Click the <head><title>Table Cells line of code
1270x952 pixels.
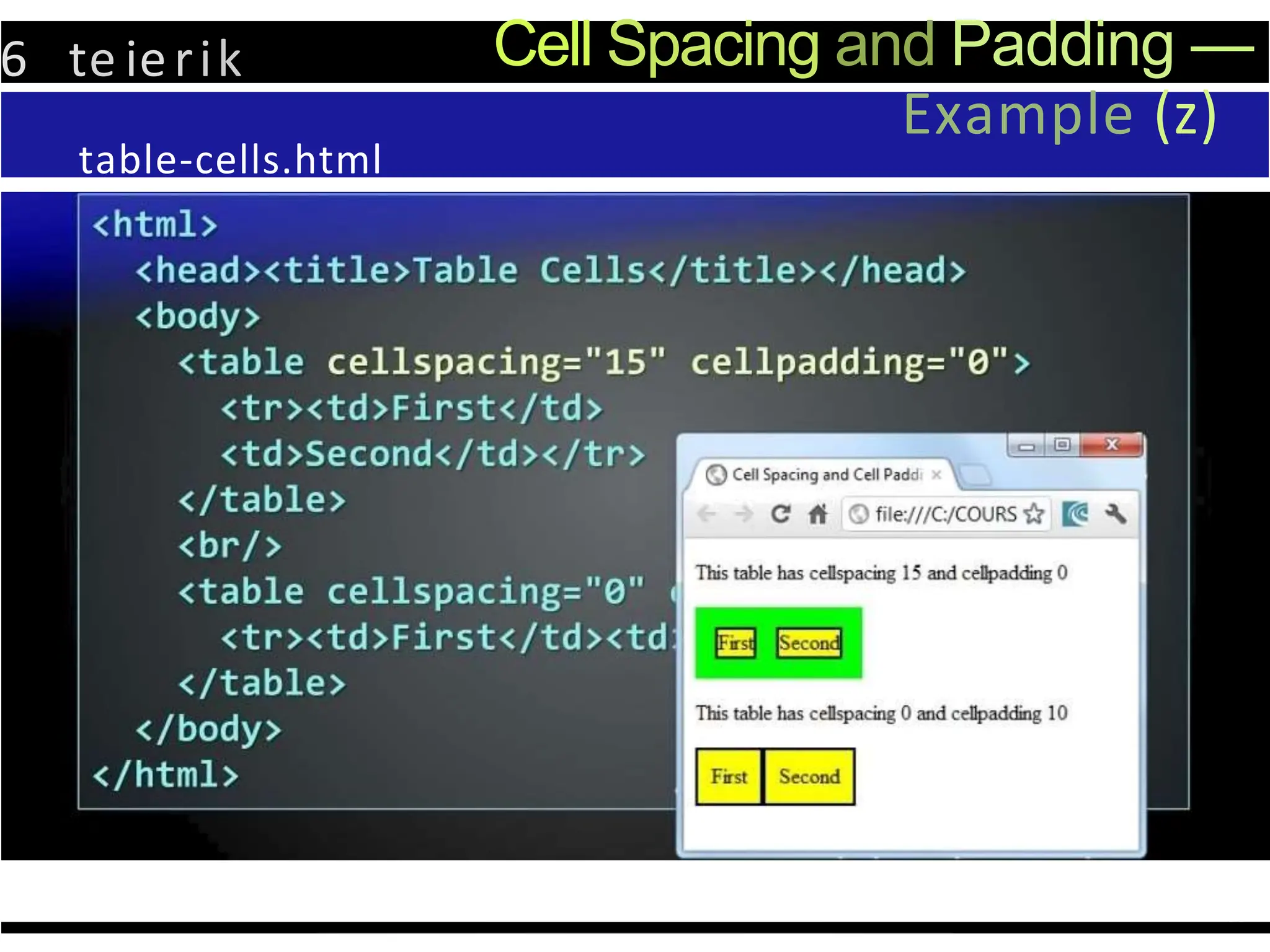(551, 271)
